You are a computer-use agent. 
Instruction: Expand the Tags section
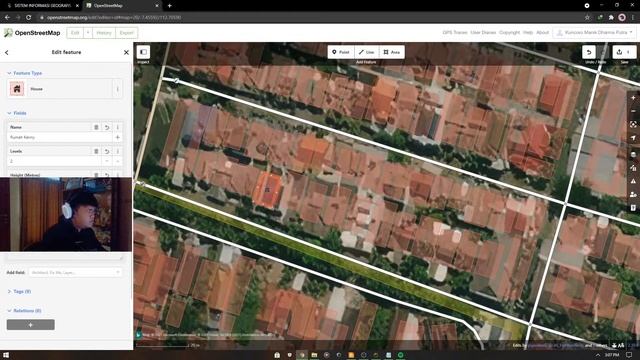point(19,291)
